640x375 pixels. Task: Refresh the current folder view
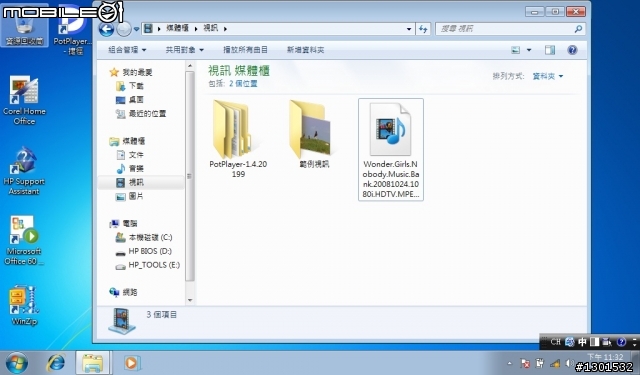coord(423,29)
